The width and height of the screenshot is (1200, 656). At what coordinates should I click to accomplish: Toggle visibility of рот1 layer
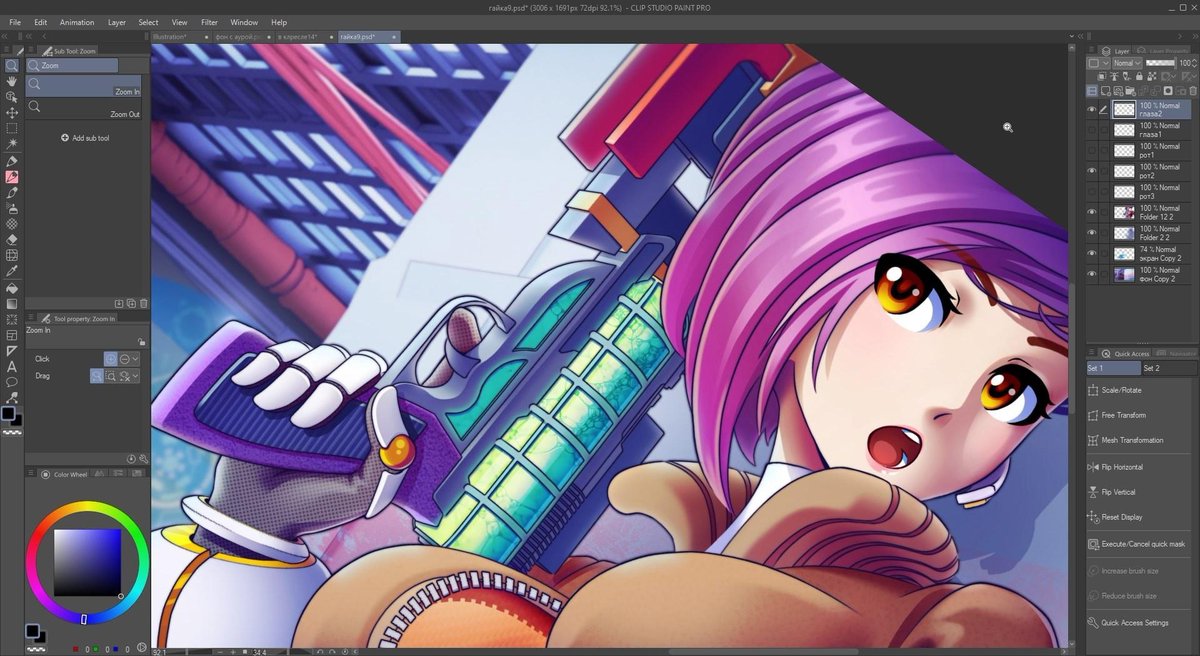tap(1092, 151)
